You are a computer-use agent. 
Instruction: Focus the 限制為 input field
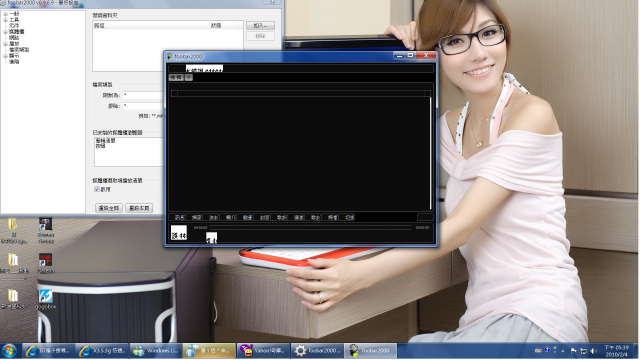[x=142, y=95]
